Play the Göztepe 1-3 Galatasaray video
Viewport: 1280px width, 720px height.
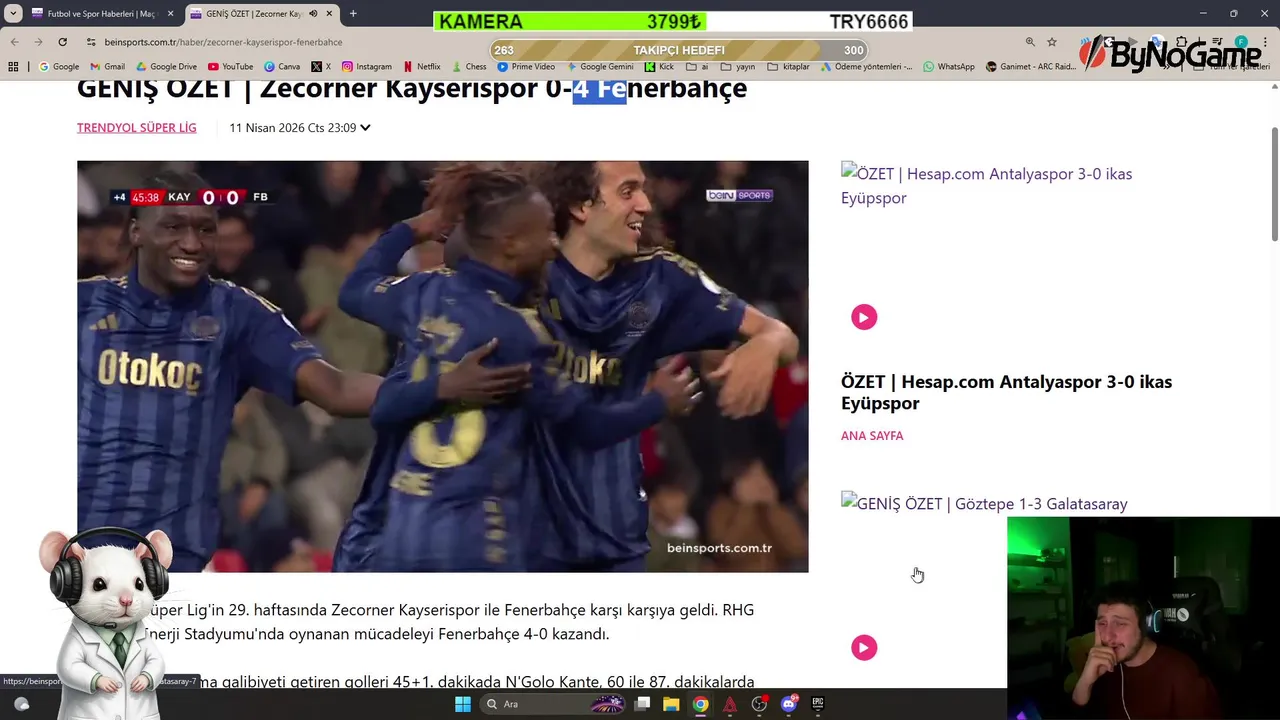tap(864, 648)
